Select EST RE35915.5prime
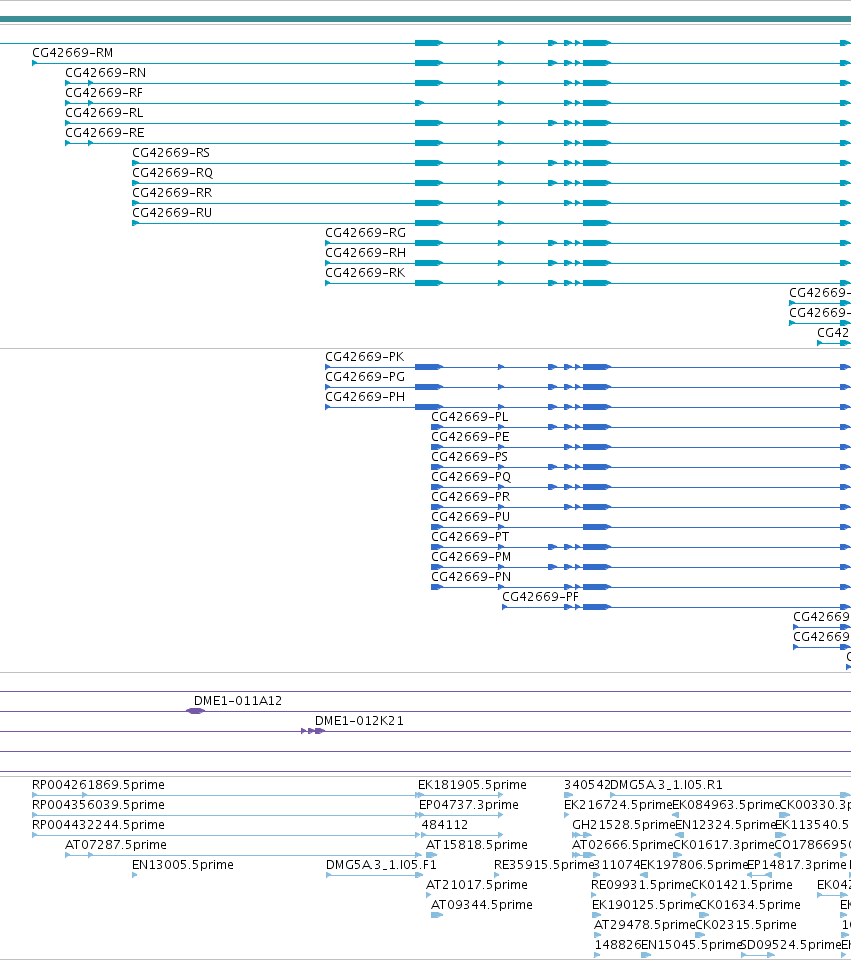 pos(544,865)
